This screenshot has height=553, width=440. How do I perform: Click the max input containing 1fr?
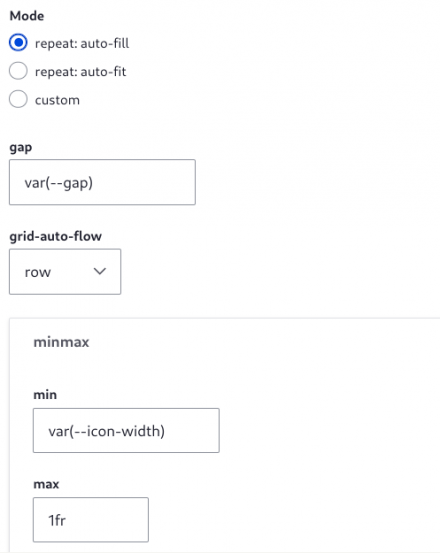pos(91,519)
